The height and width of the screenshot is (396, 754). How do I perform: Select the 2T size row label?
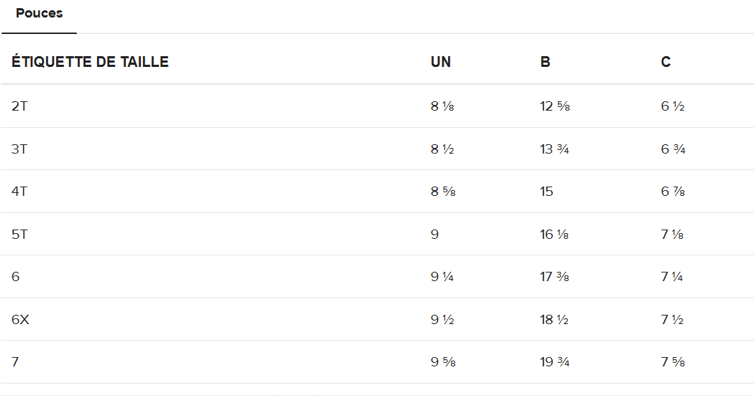point(19,106)
